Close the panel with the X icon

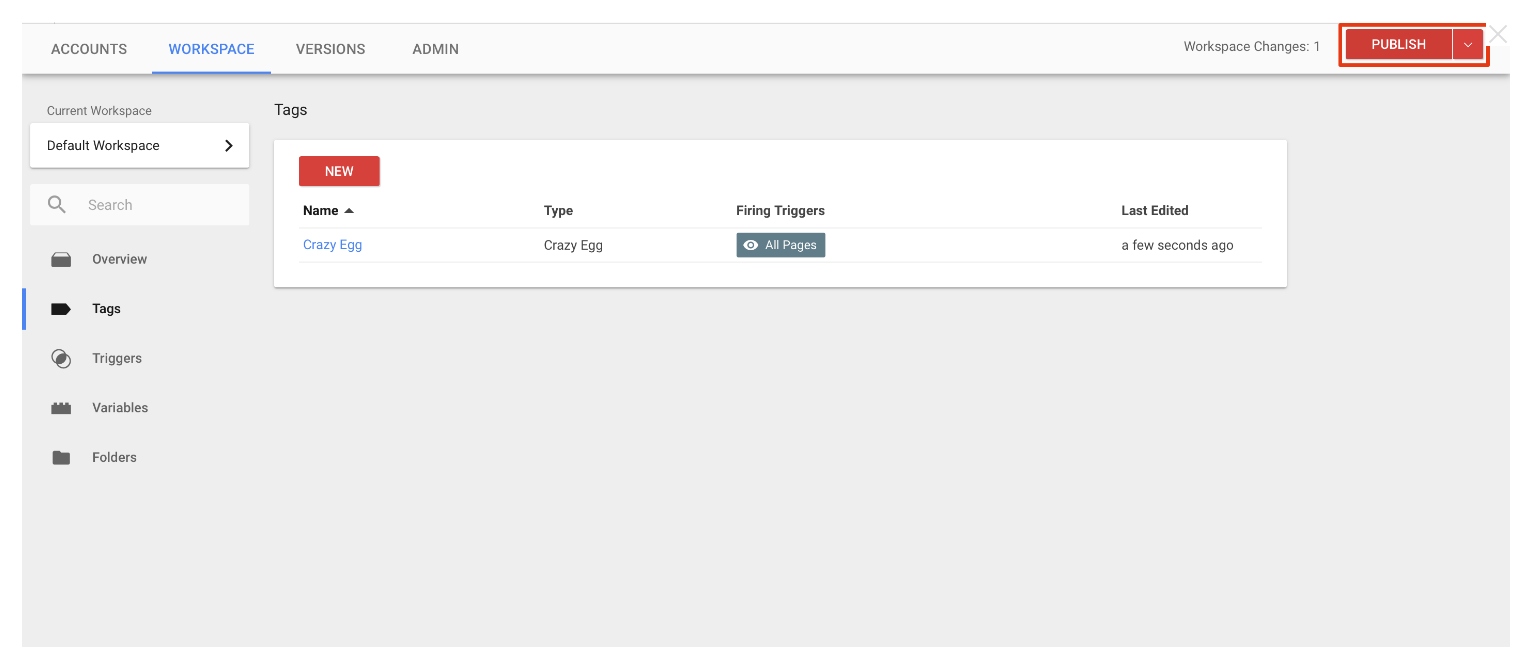1497,35
